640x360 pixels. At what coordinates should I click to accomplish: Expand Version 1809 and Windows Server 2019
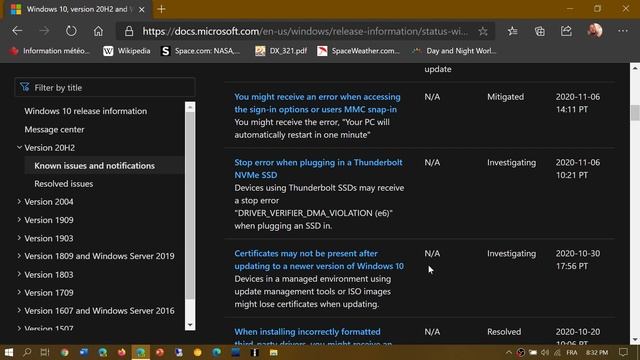pyautogui.click(x=19, y=256)
